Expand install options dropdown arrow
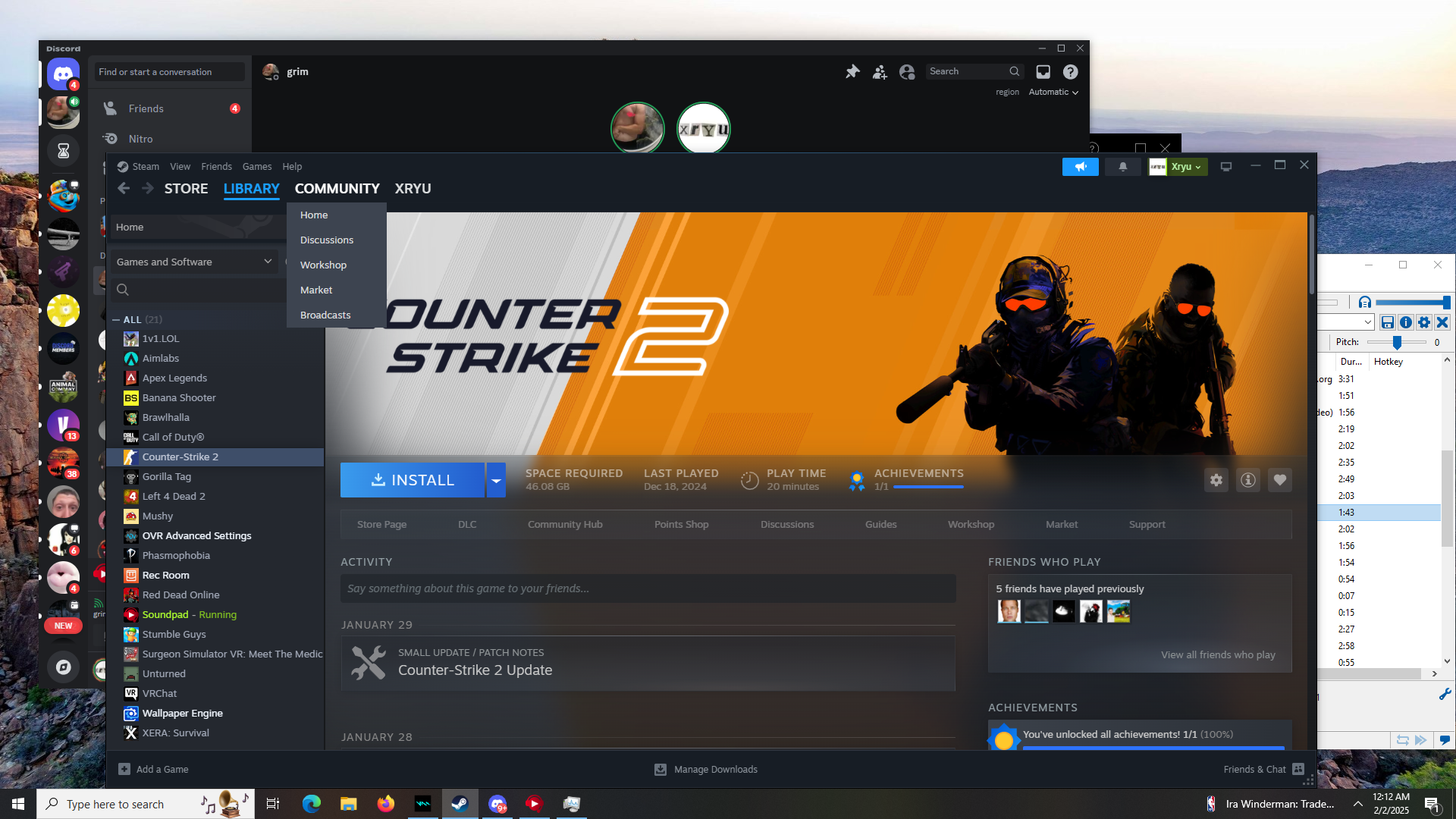 (496, 480)
